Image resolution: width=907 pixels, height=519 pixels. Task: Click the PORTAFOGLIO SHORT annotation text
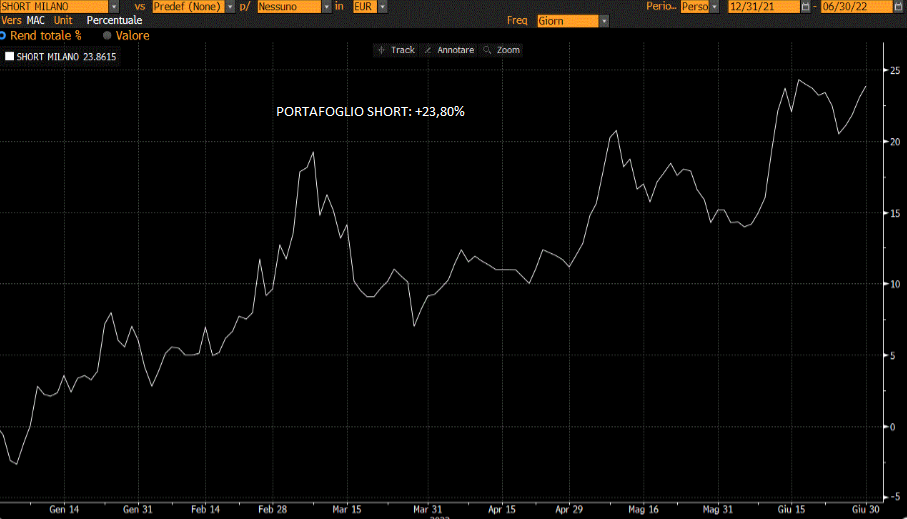[370, 112]
